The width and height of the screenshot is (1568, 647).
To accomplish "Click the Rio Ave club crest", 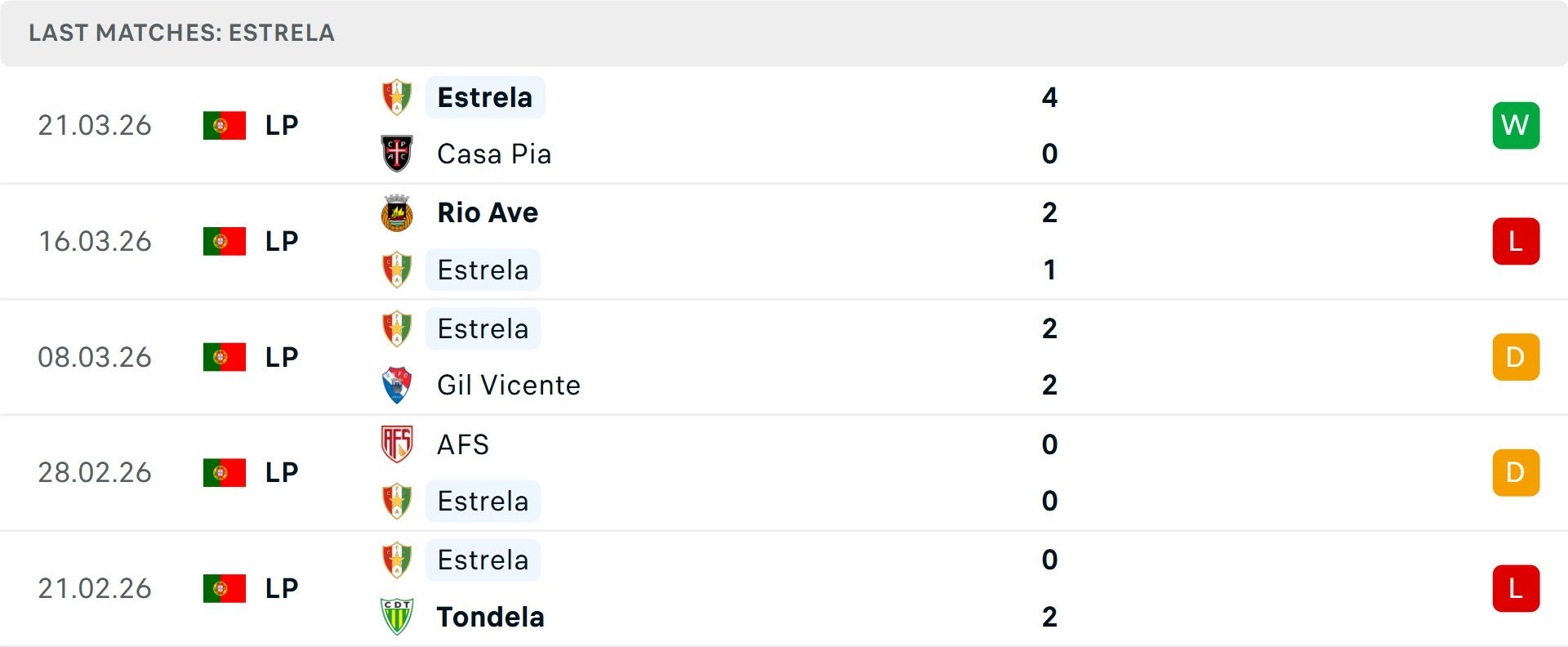I will (397, 213).
